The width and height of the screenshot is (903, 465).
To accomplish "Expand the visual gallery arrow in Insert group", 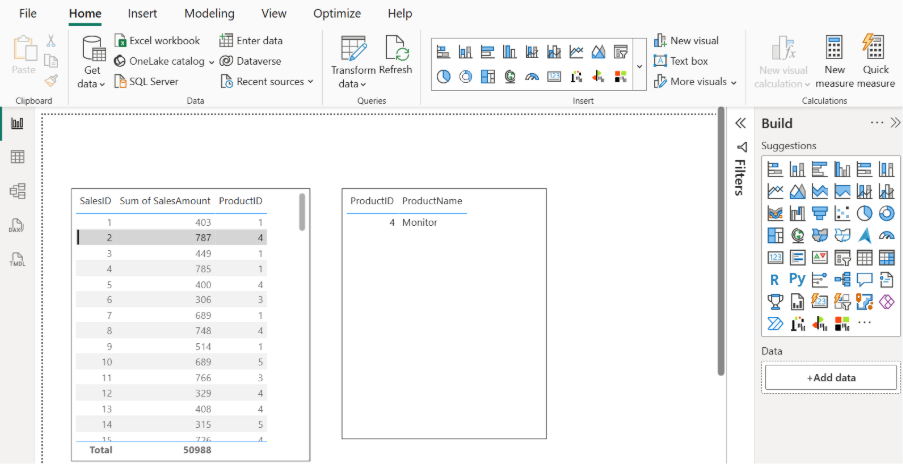I will (640, 66).
